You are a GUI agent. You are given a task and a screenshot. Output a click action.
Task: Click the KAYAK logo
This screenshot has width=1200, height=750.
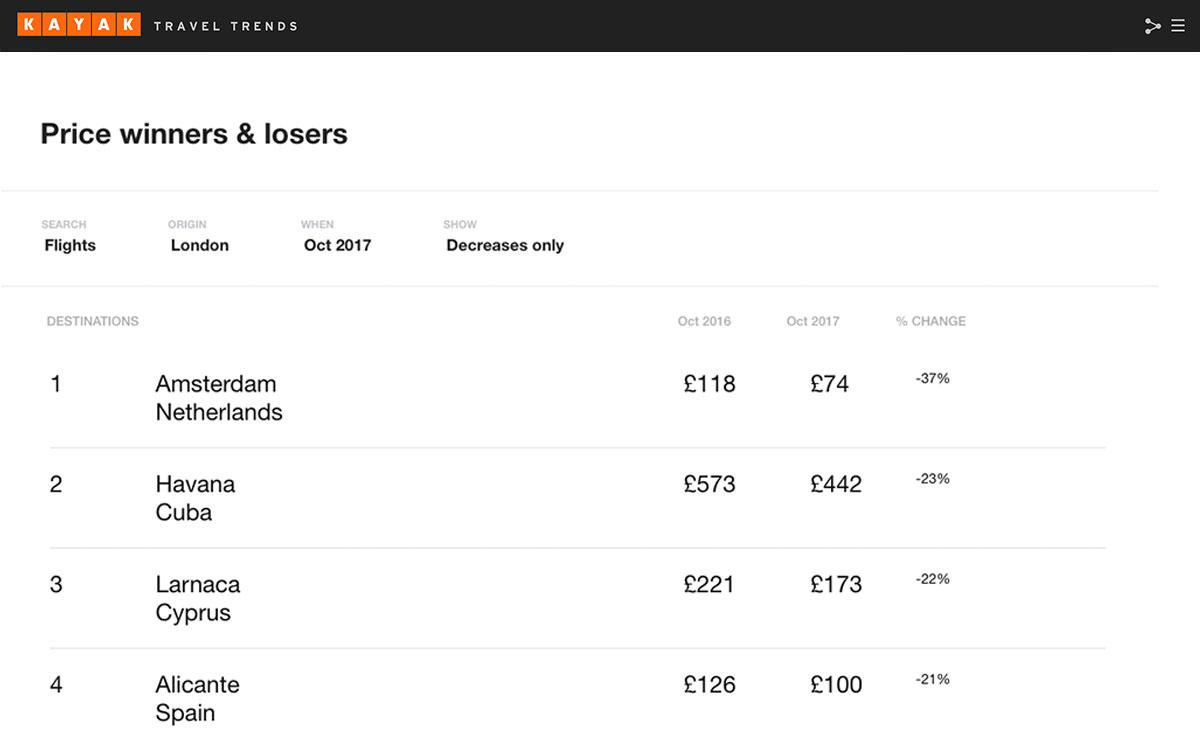click(x=79, y=26)
